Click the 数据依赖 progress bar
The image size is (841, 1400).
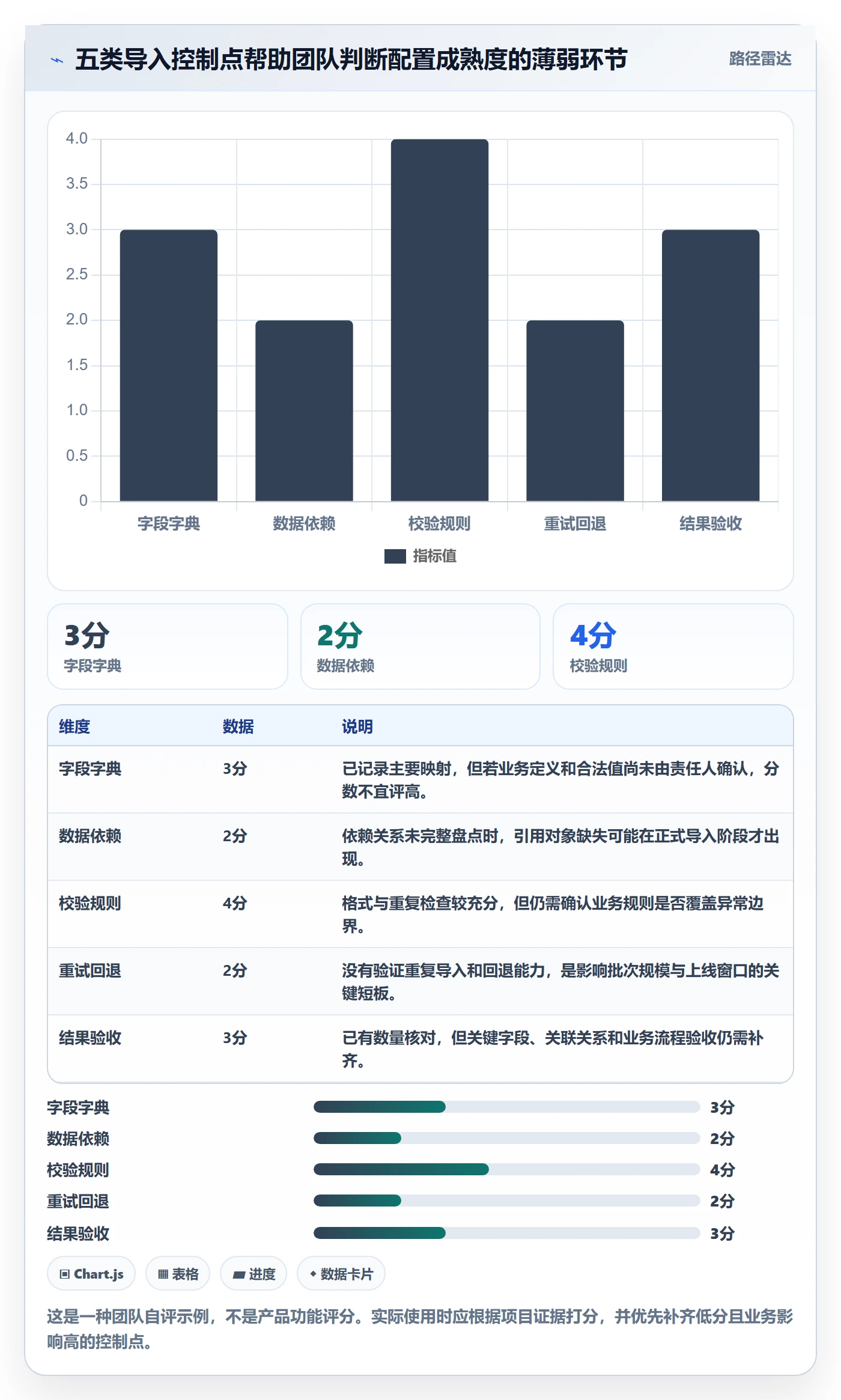point(507,1138)
